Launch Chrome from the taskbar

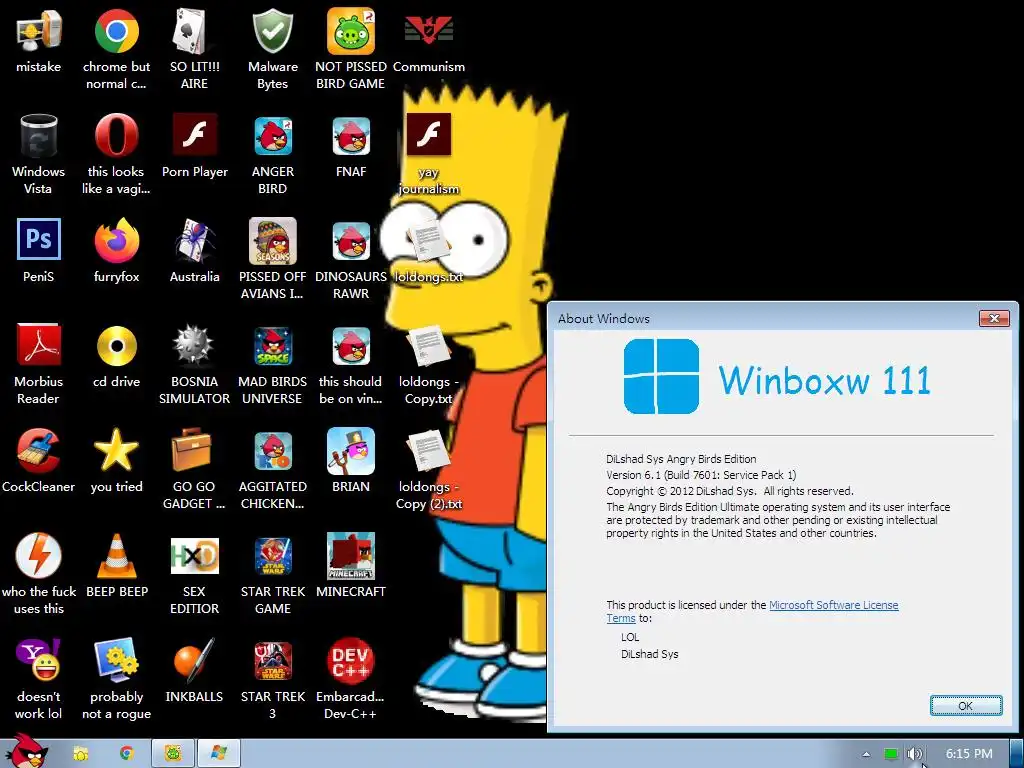[x=126, y=754]
